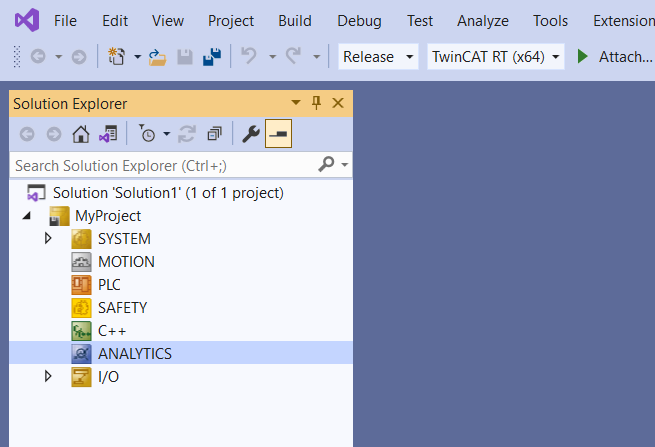This screenshot has width=655, height=447.
Task: Click the search magnifier icon
Action: tap(326, 164)
